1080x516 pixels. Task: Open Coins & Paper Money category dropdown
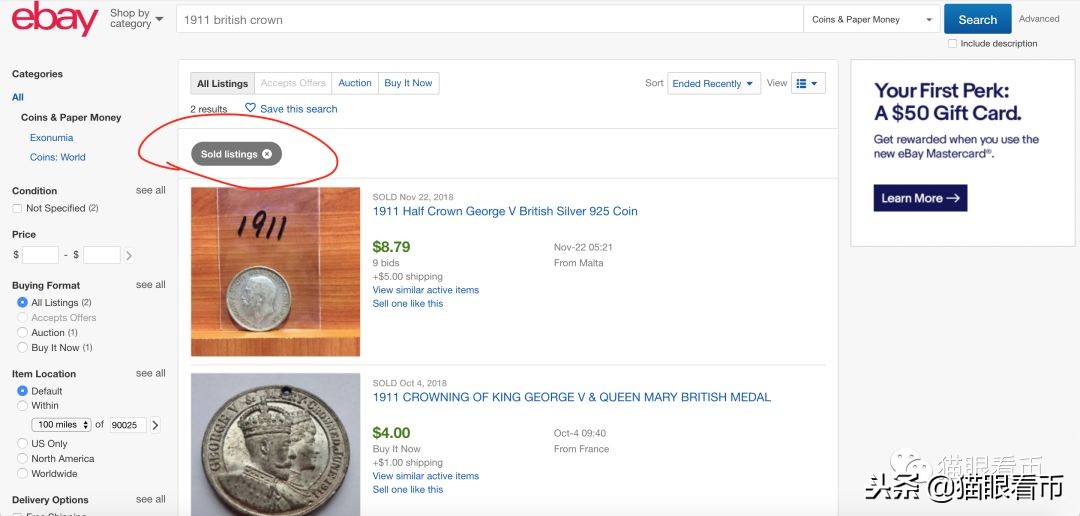tap(871, 20)
